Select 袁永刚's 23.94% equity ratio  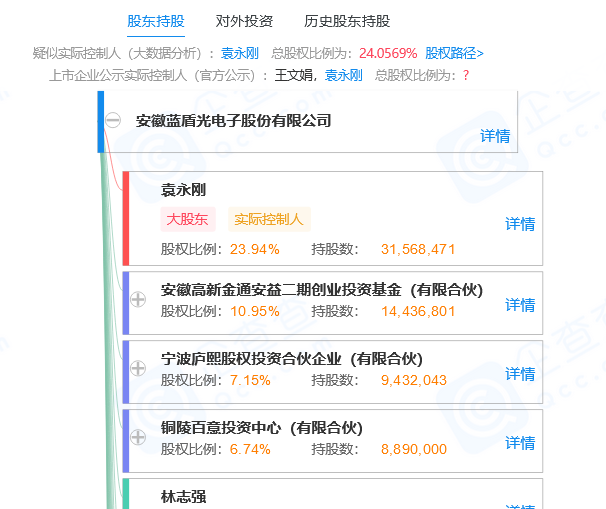click(255, 249)
